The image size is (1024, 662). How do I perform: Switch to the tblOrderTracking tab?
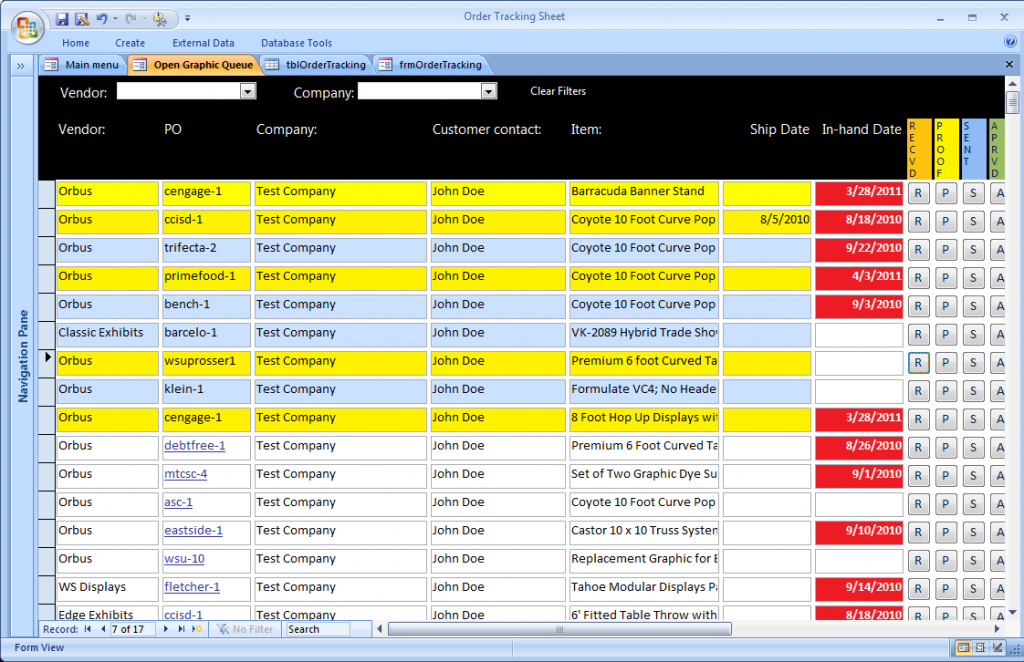pyautogui.click(x=316, y=65)
